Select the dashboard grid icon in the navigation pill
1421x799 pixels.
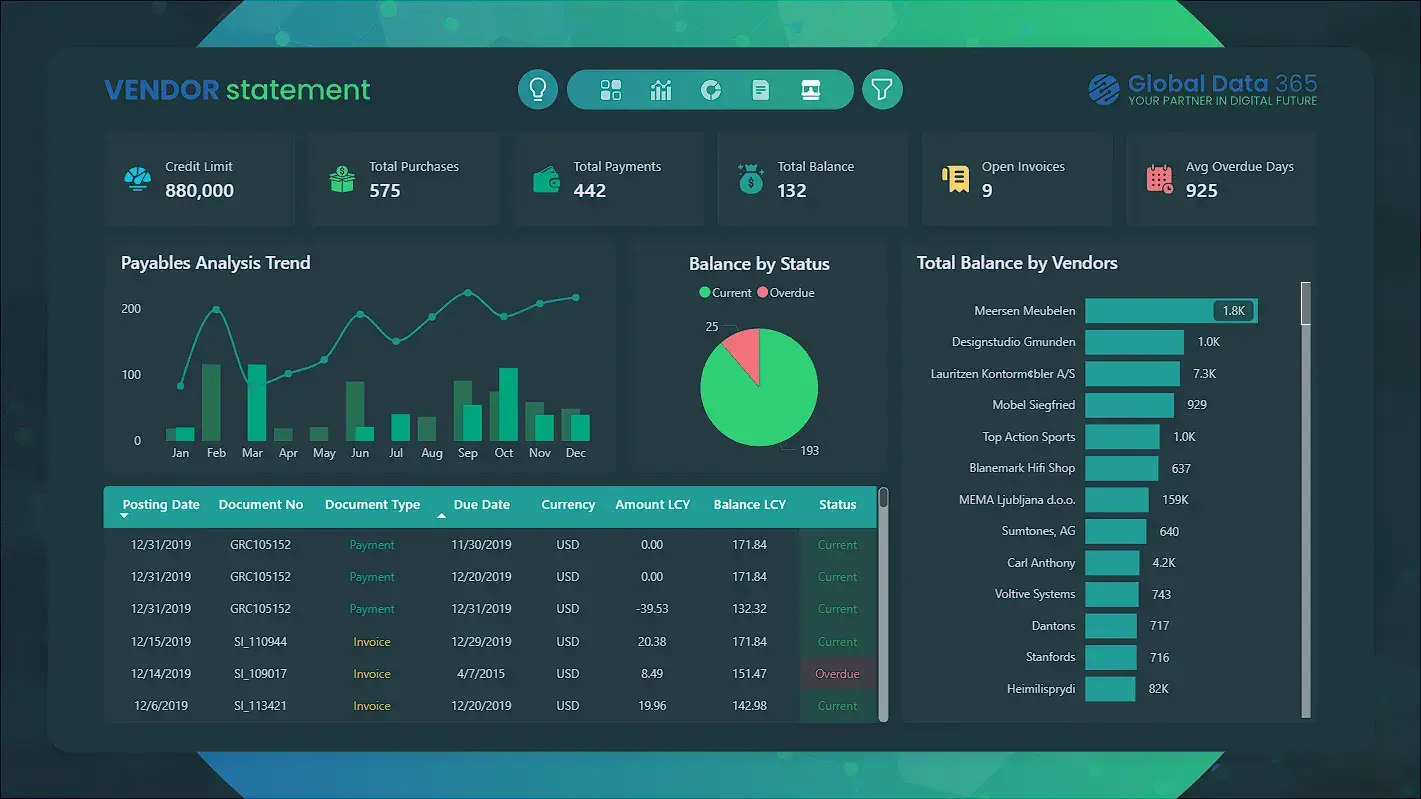pos(610,89)
